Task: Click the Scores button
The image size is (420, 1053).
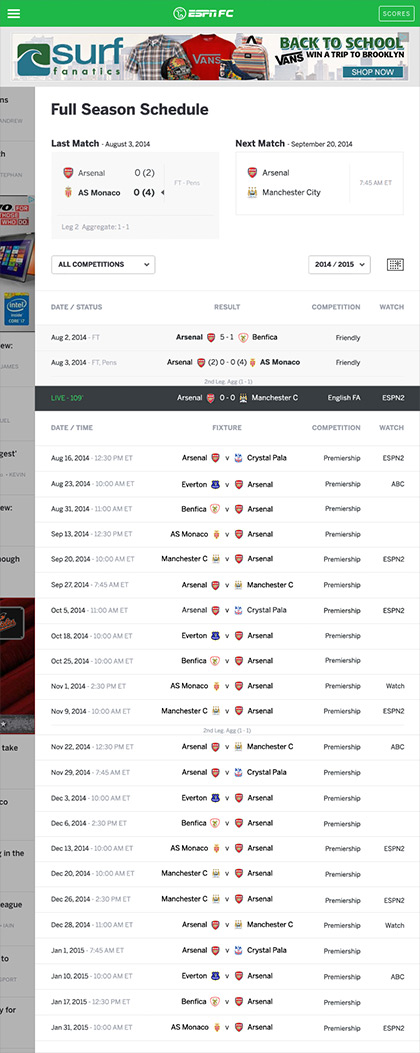Action: coord(396,13)
